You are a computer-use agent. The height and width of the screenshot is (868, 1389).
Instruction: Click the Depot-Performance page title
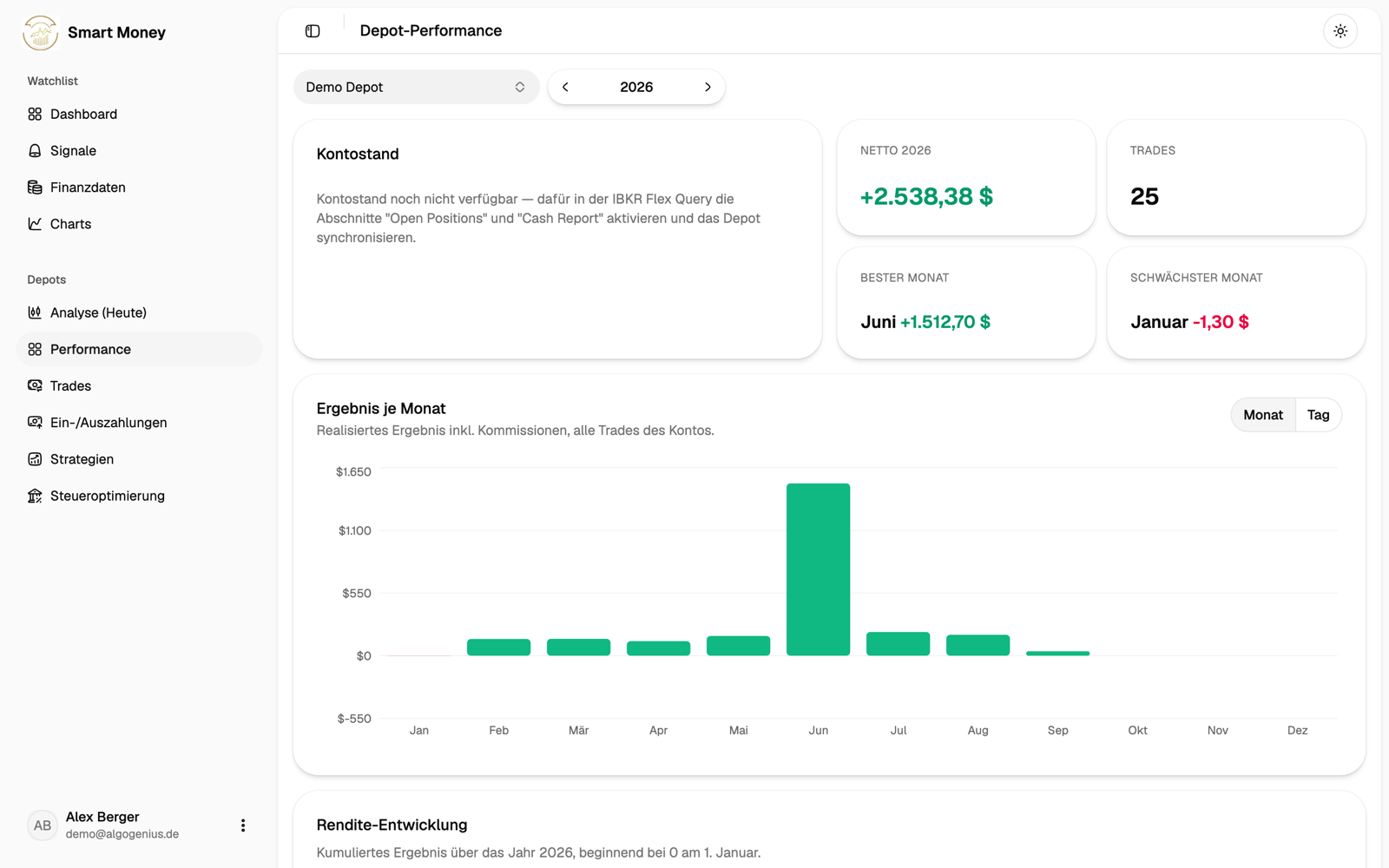(431, 30)
